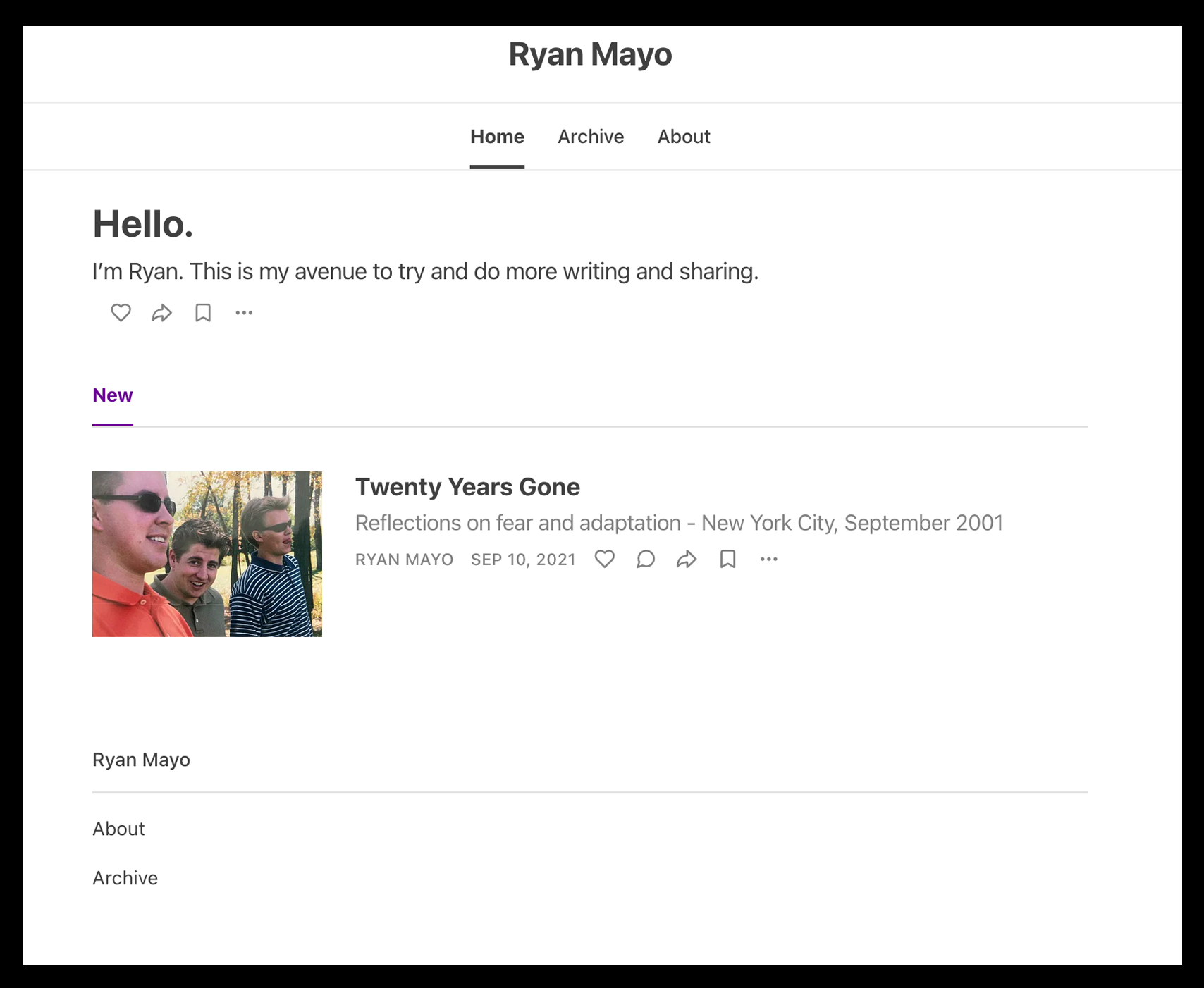Click Ryan Mayo name in the footer
This screenshot has height=988, width=1204.
(x=141, y=760)
